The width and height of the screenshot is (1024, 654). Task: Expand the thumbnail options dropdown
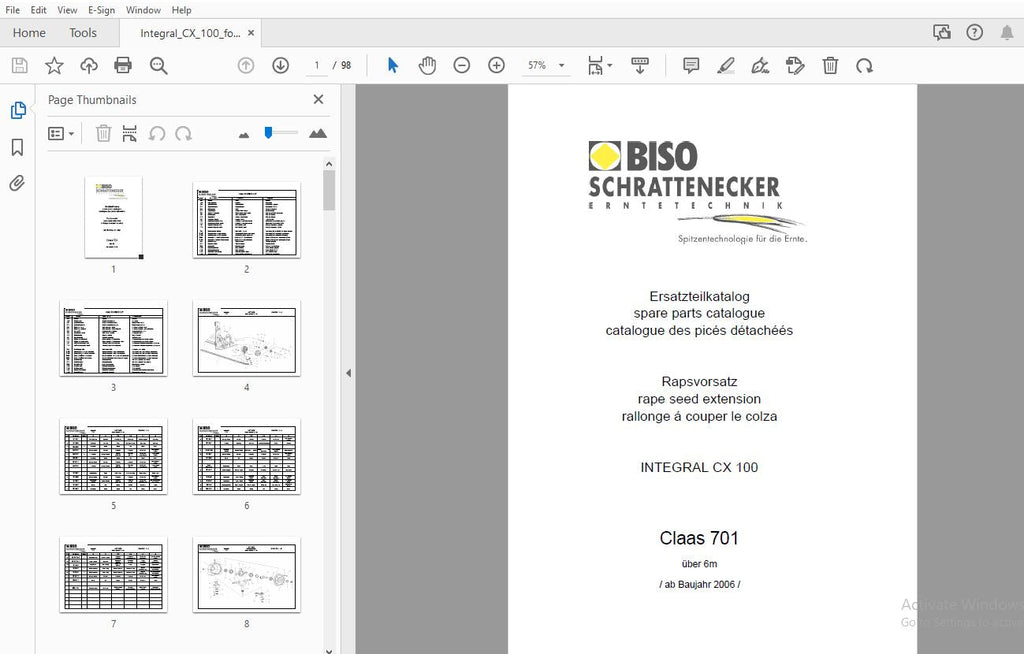pos(62,133)
